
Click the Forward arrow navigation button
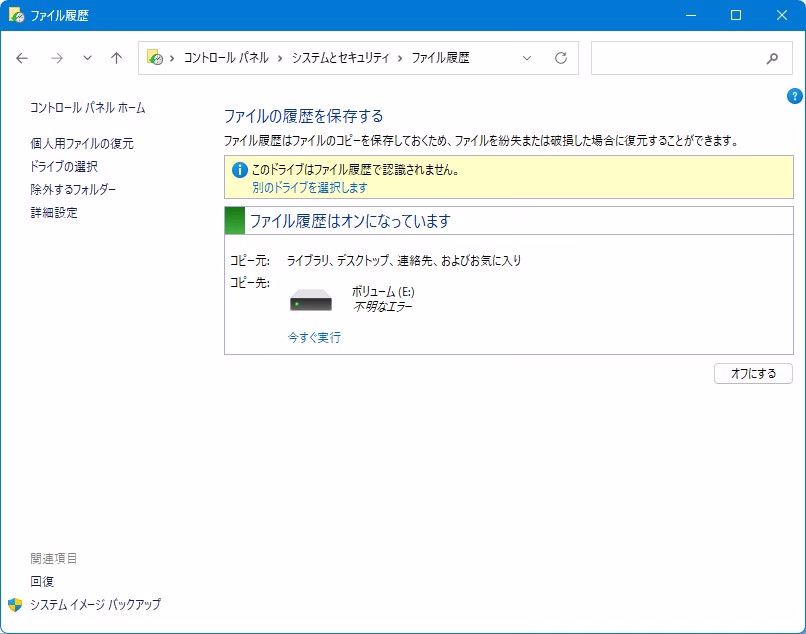pos(56,58)
